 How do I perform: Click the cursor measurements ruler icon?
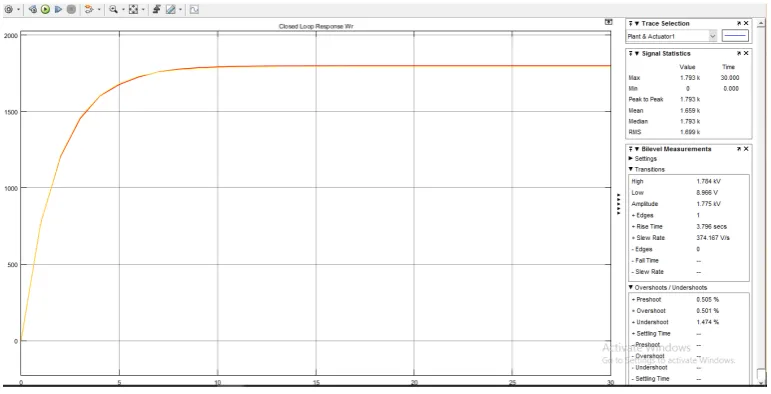171,9
